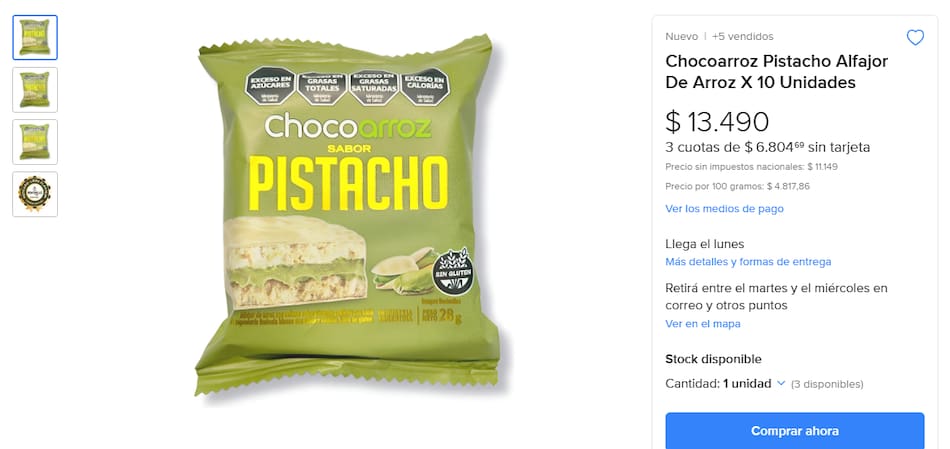Click the $ 13.490 price
The image size is (950, 449).
tap(717, 122)
